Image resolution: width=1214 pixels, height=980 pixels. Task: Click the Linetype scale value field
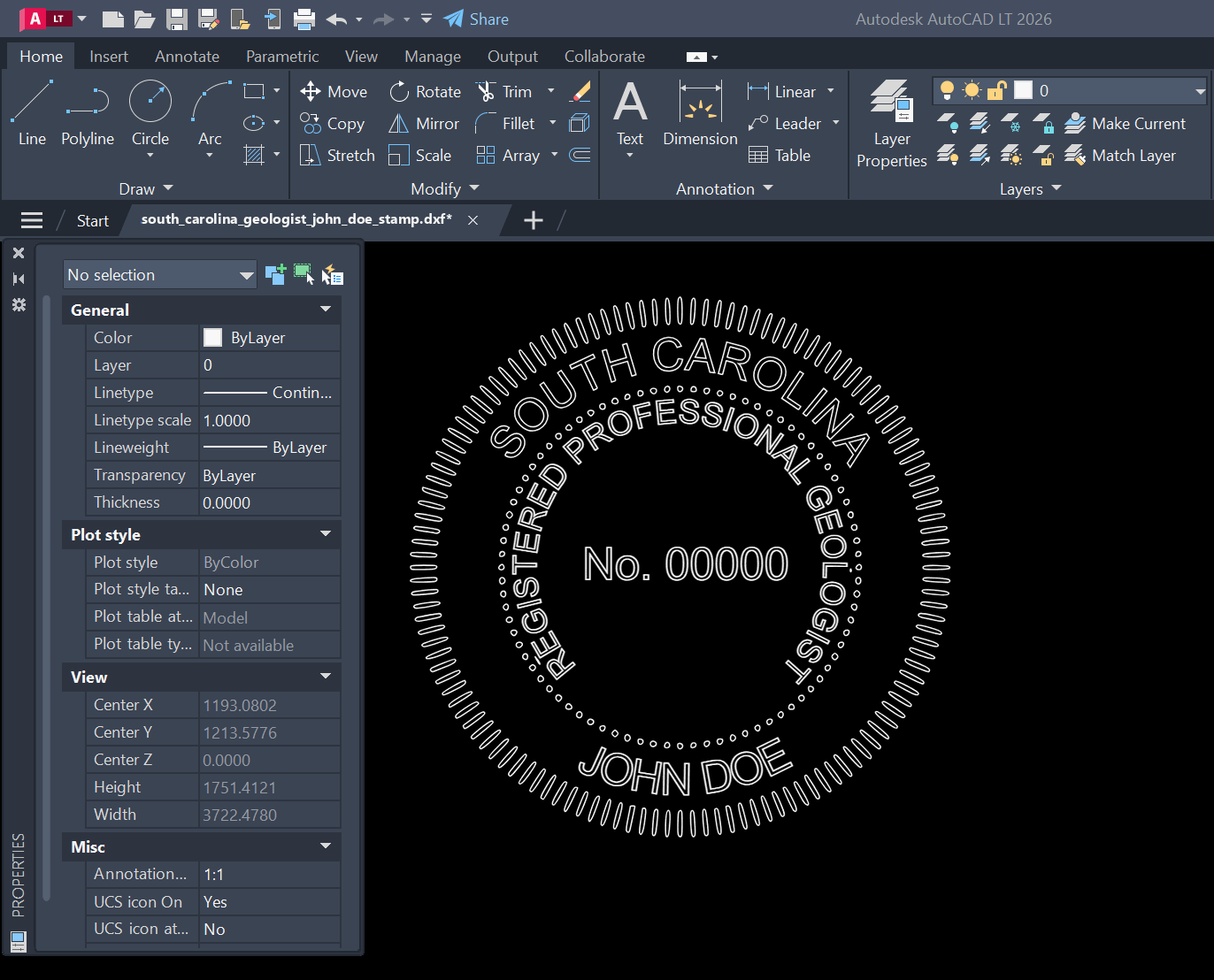270,420
